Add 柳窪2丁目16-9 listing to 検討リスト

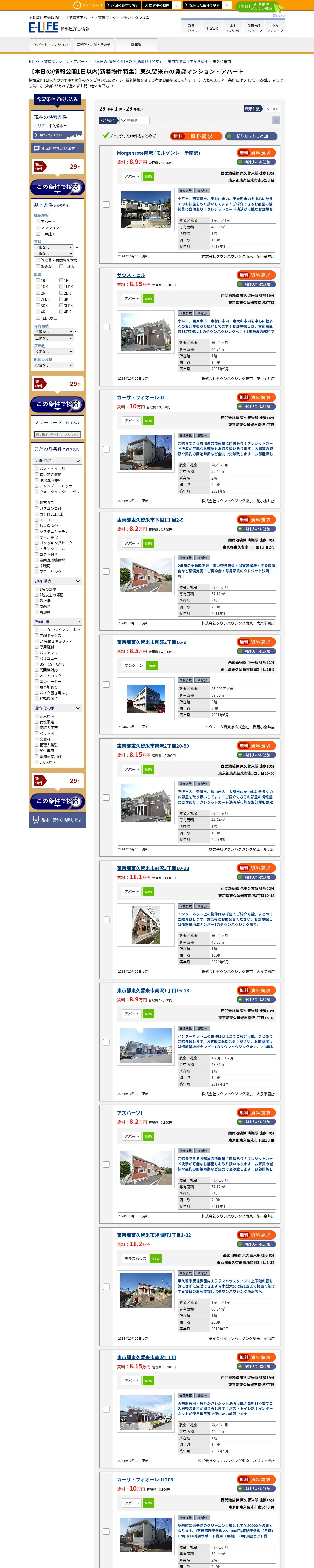(256, 651)
